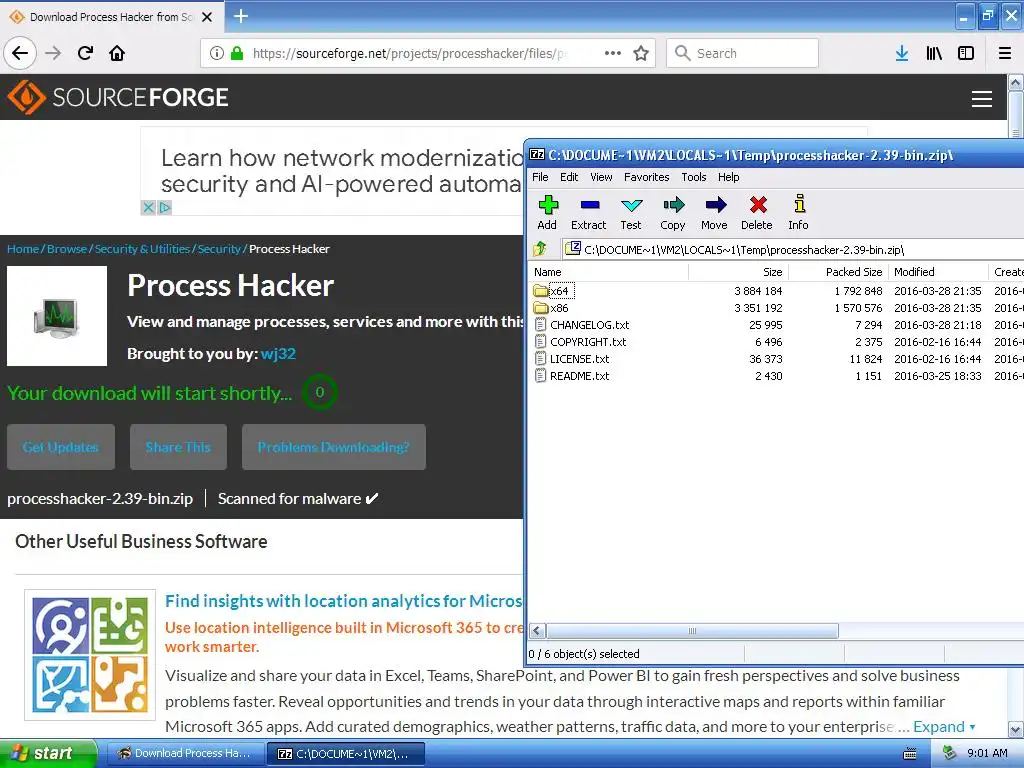1024x768 pixels.
Task: Switch to the 7-Zip C:\DOCUME~1 taskbar button
Action: [346, 753]
